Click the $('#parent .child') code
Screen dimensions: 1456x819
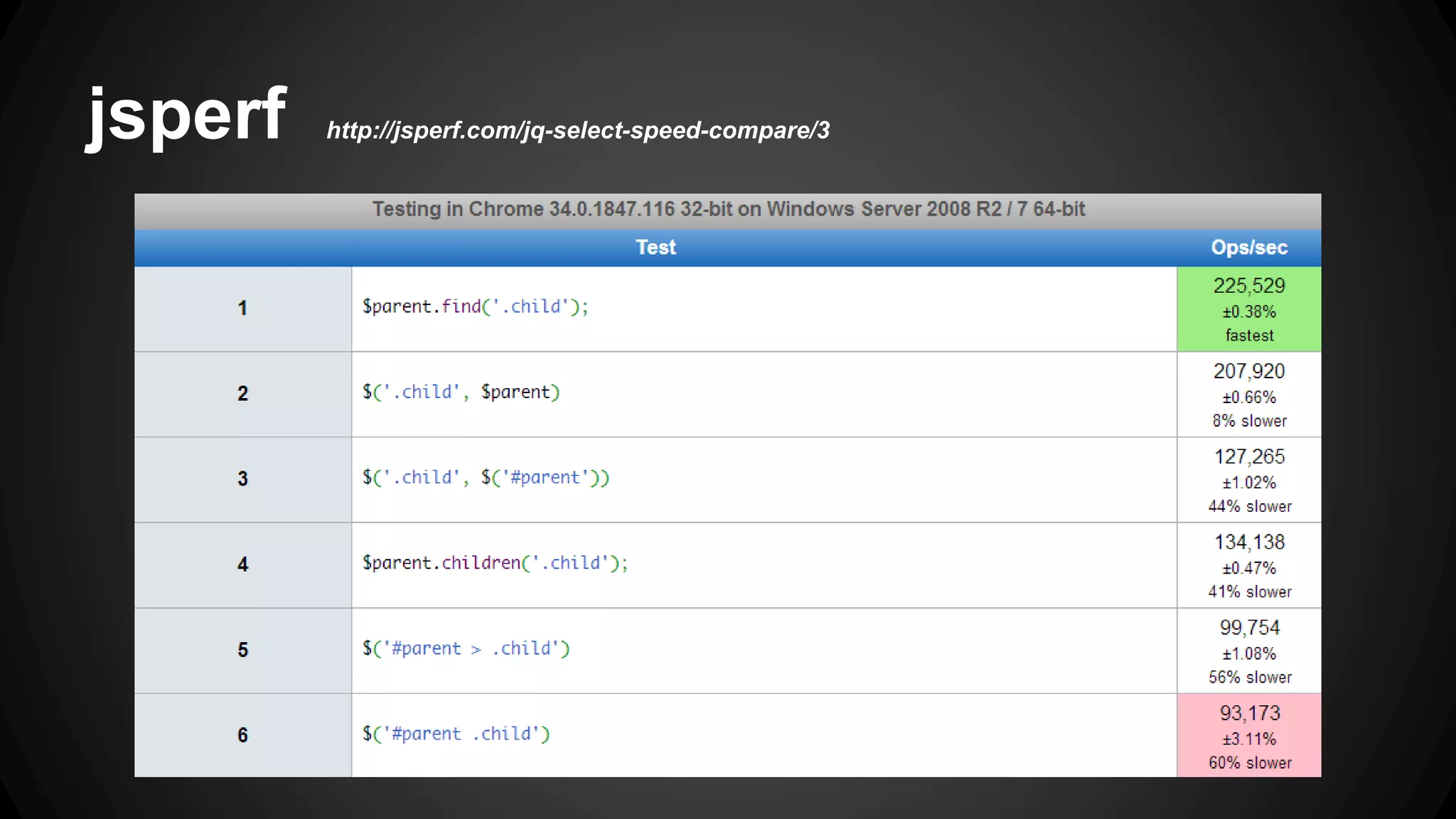tap(456, 734)
